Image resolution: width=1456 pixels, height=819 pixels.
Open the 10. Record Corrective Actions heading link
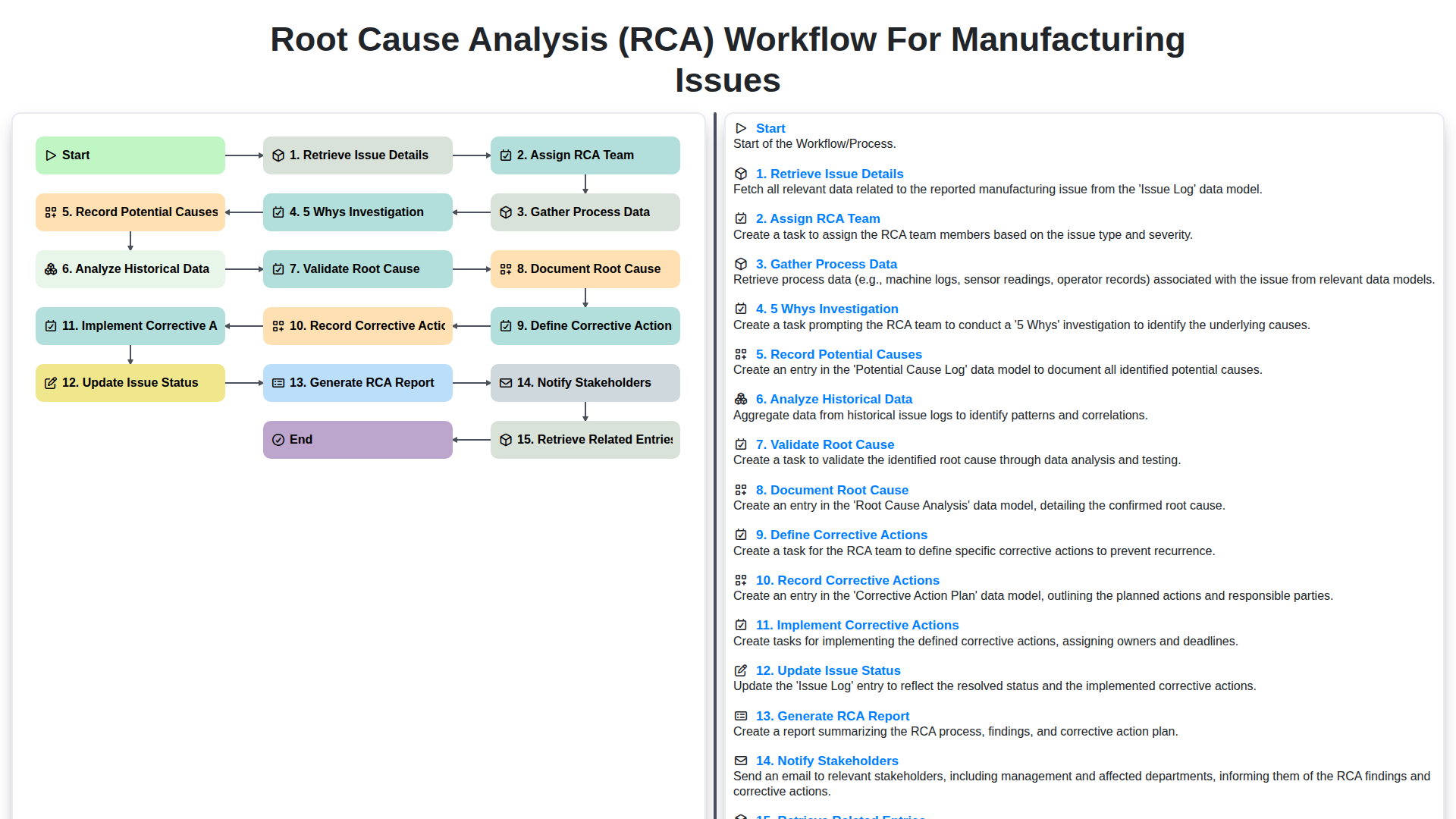click(x=847, y=580)
